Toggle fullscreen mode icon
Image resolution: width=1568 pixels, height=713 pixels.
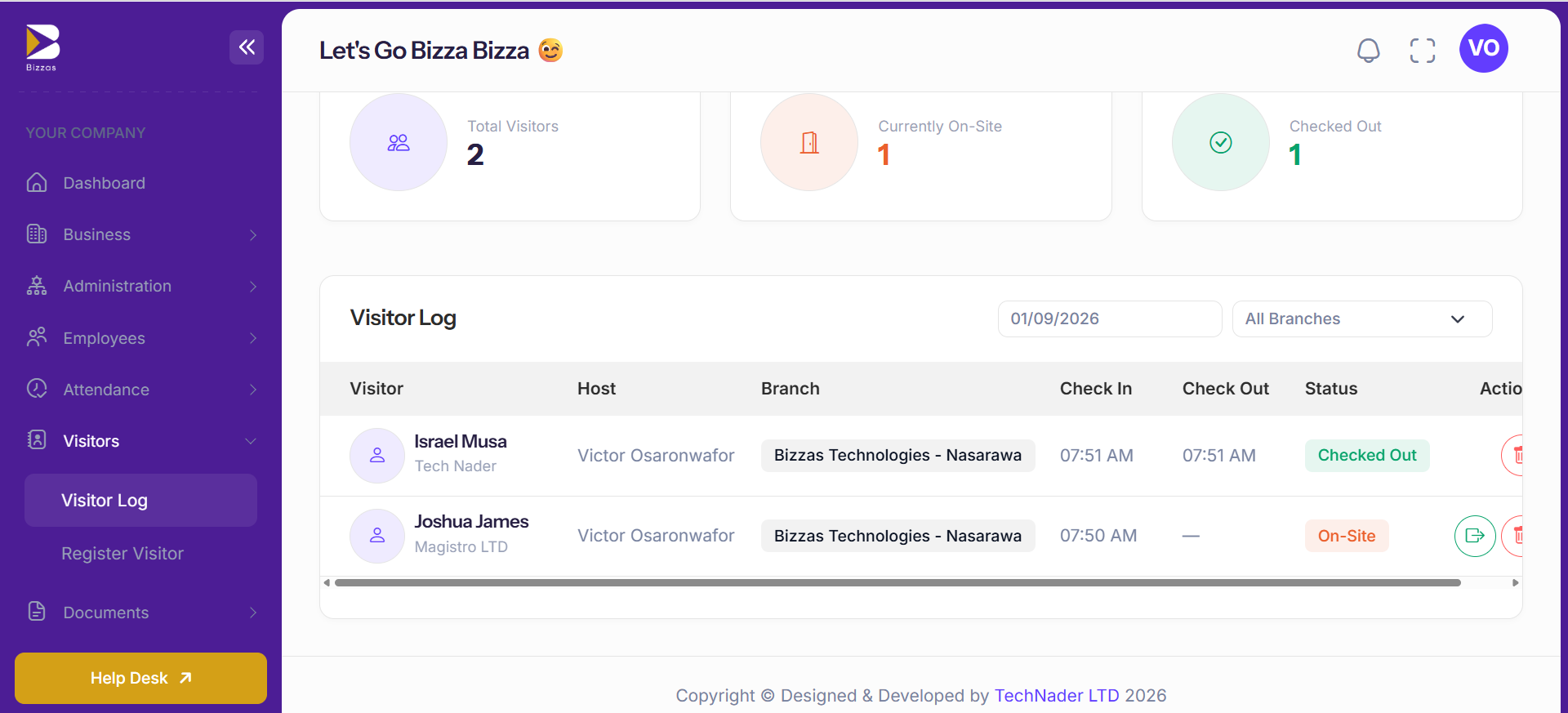1423,50
